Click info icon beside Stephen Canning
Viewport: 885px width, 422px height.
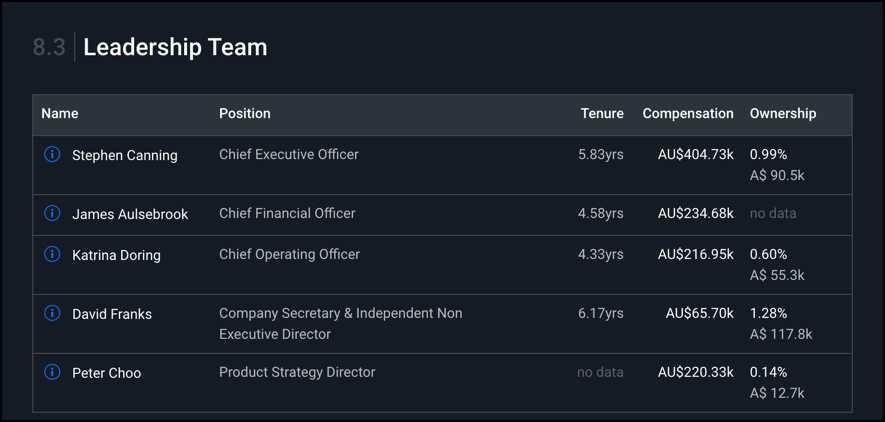pos(52,154)
